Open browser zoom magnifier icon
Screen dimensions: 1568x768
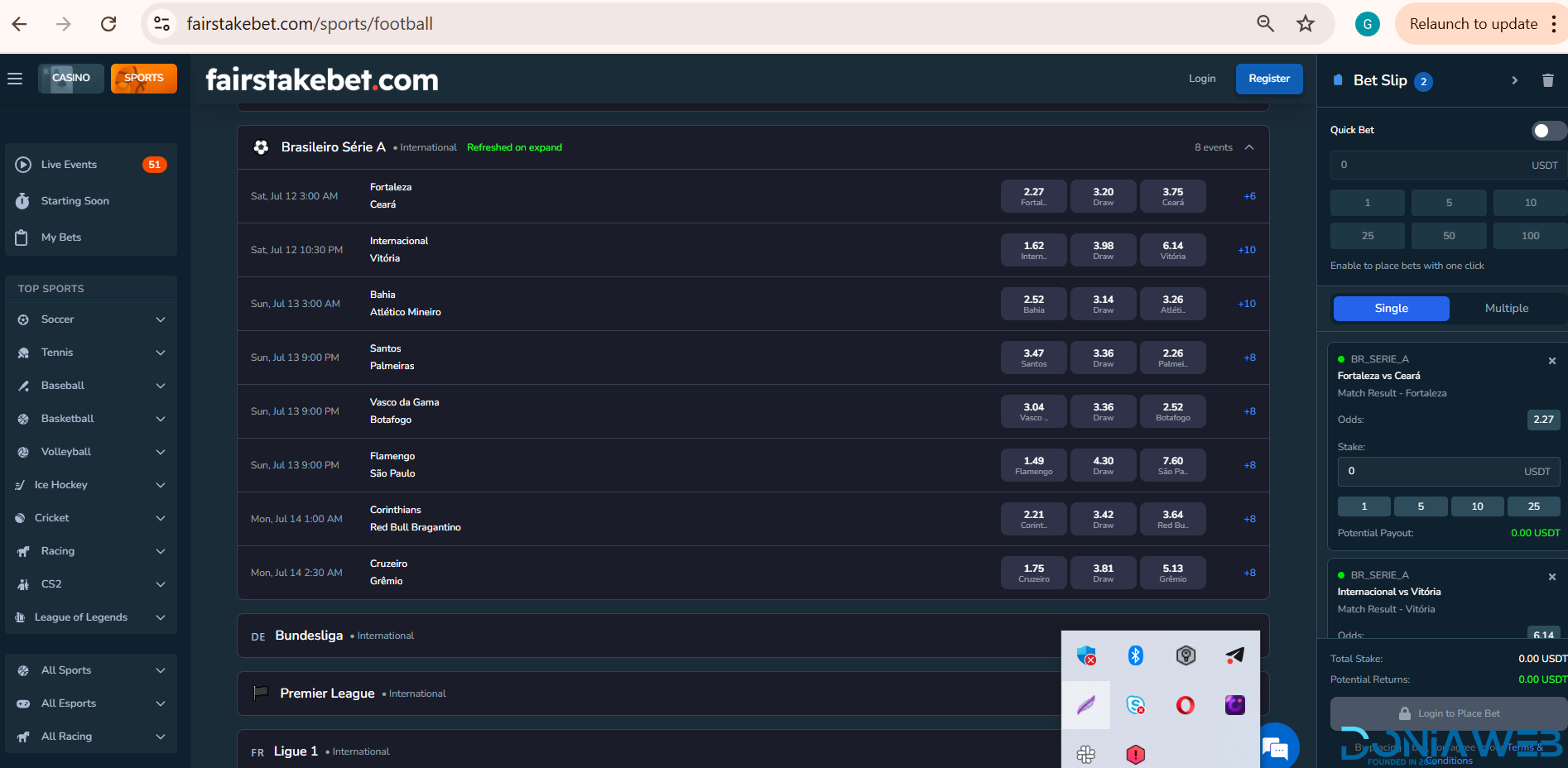tap(1265, 24)
